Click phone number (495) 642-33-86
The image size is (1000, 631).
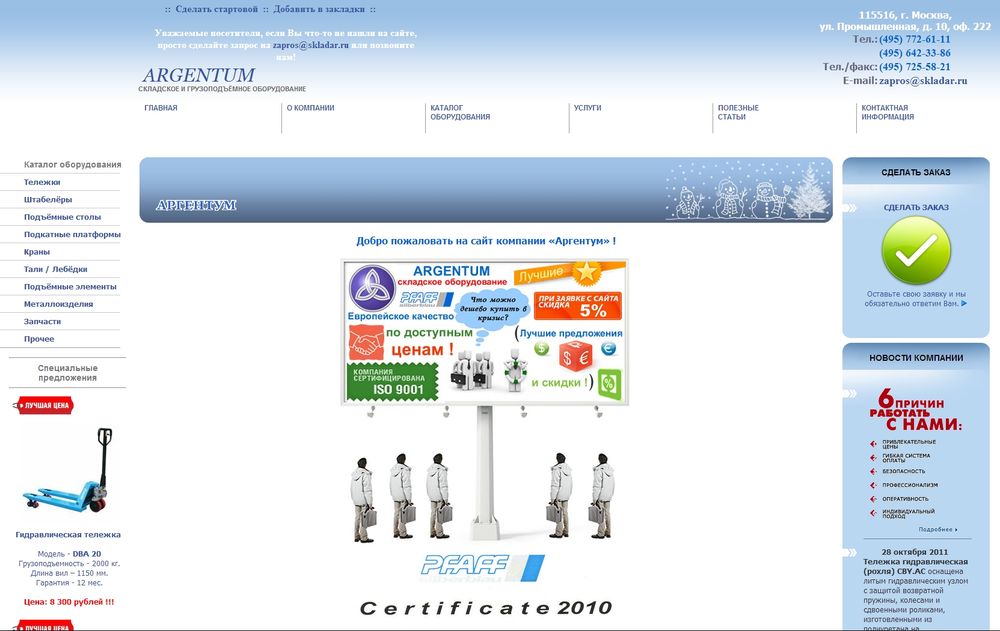coord(915,54)
